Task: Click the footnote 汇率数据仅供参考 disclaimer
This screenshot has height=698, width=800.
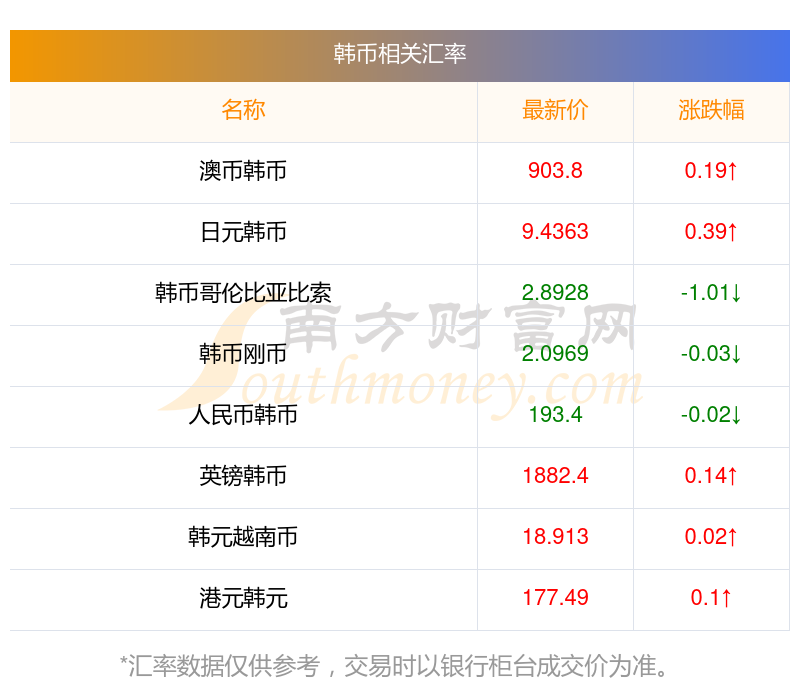Action: (x=394, y=666)
